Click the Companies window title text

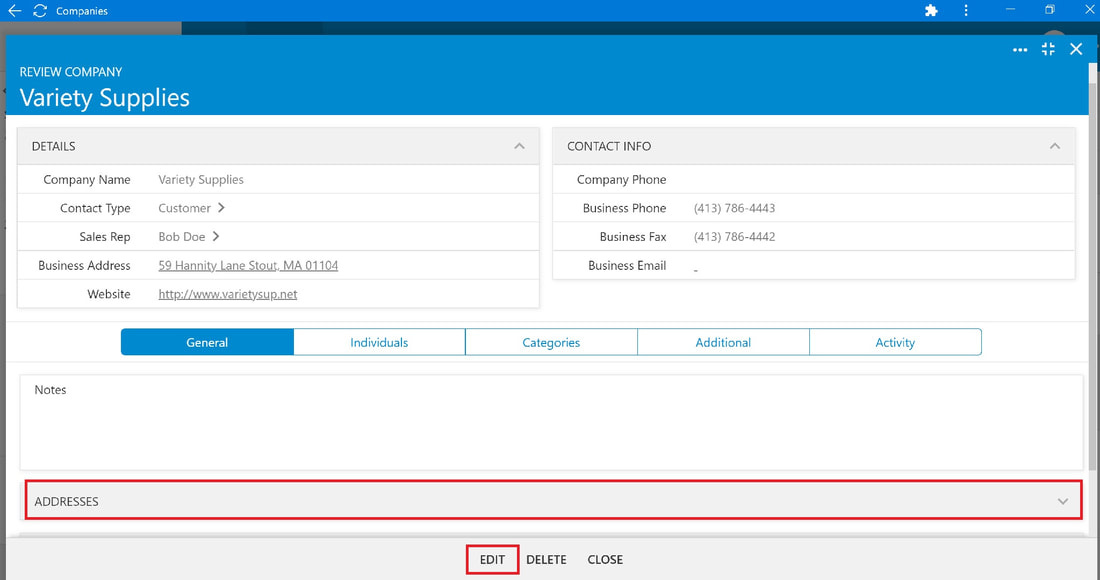(x=82, y=11)
